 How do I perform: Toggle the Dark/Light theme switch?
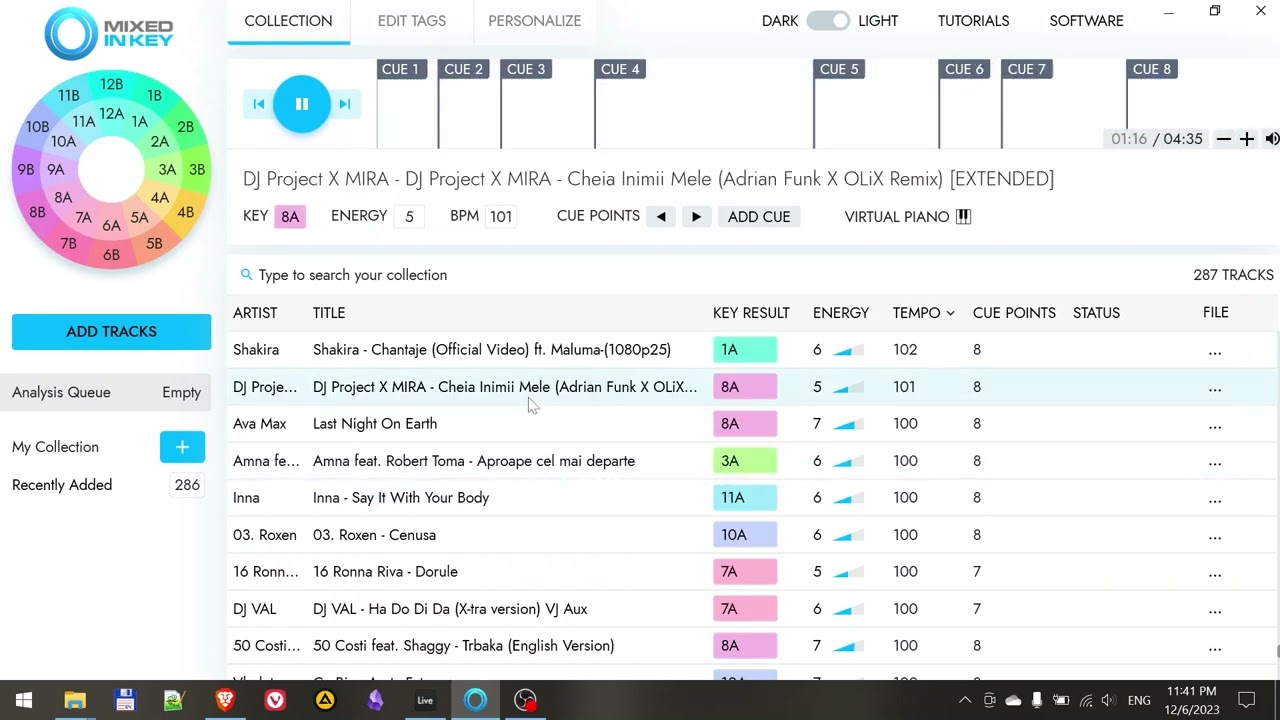828,21
